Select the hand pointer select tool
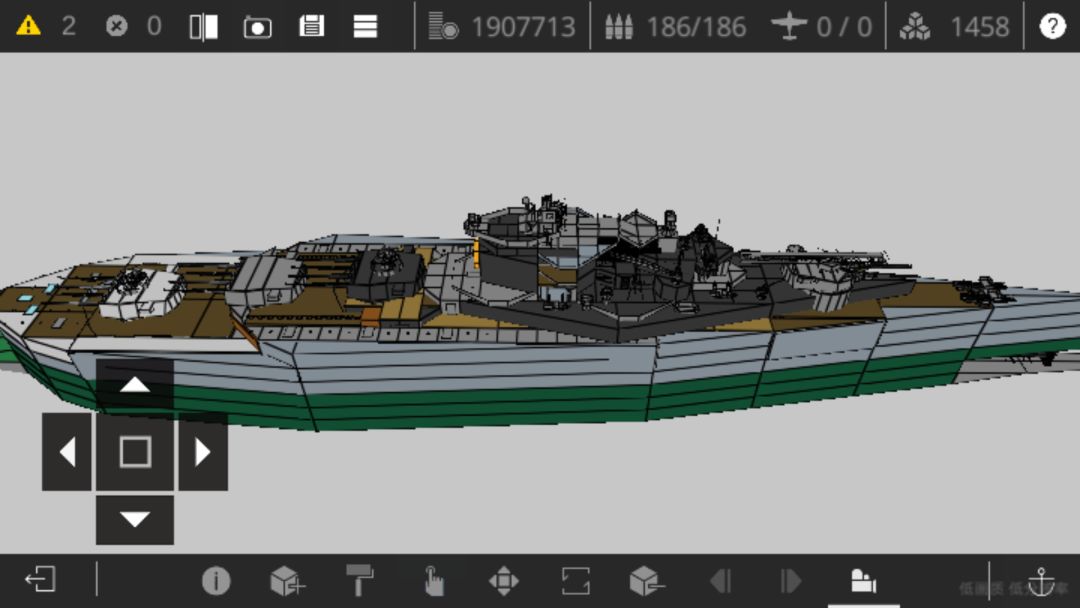Image resolution: width=1080 pixels, height=608 pixels. [x=433, y=580]
